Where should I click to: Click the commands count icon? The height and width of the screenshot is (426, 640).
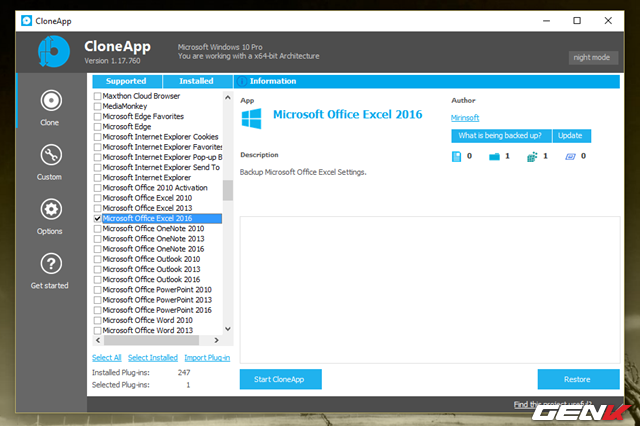[570, 156]
